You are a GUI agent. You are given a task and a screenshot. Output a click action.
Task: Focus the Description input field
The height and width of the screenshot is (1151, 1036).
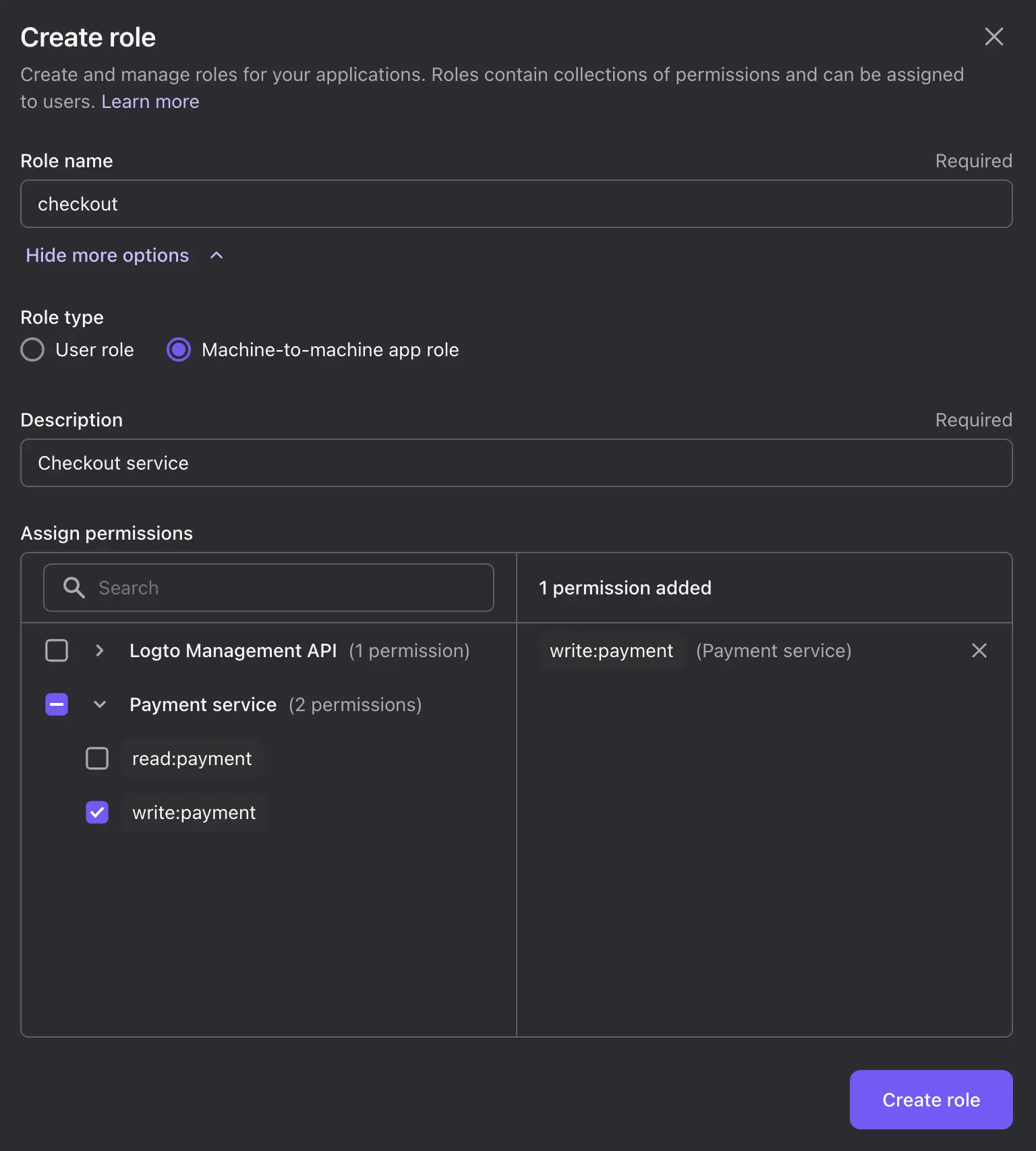coord(516,463)
